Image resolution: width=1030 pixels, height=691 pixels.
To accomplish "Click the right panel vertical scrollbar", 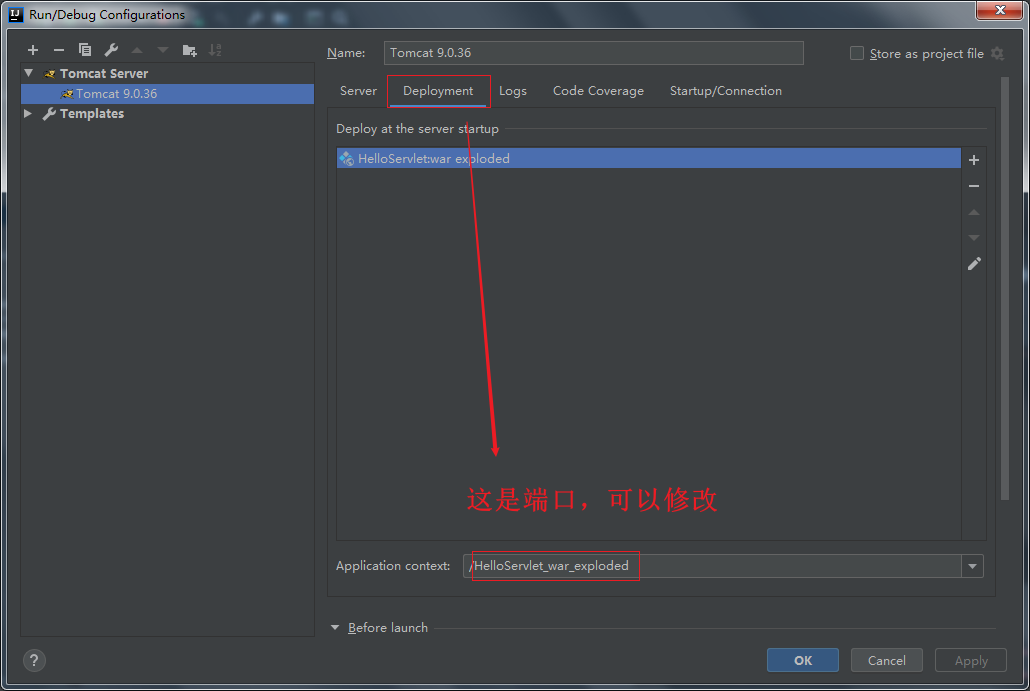I will pyautogui.click(x=1004, y=289).
